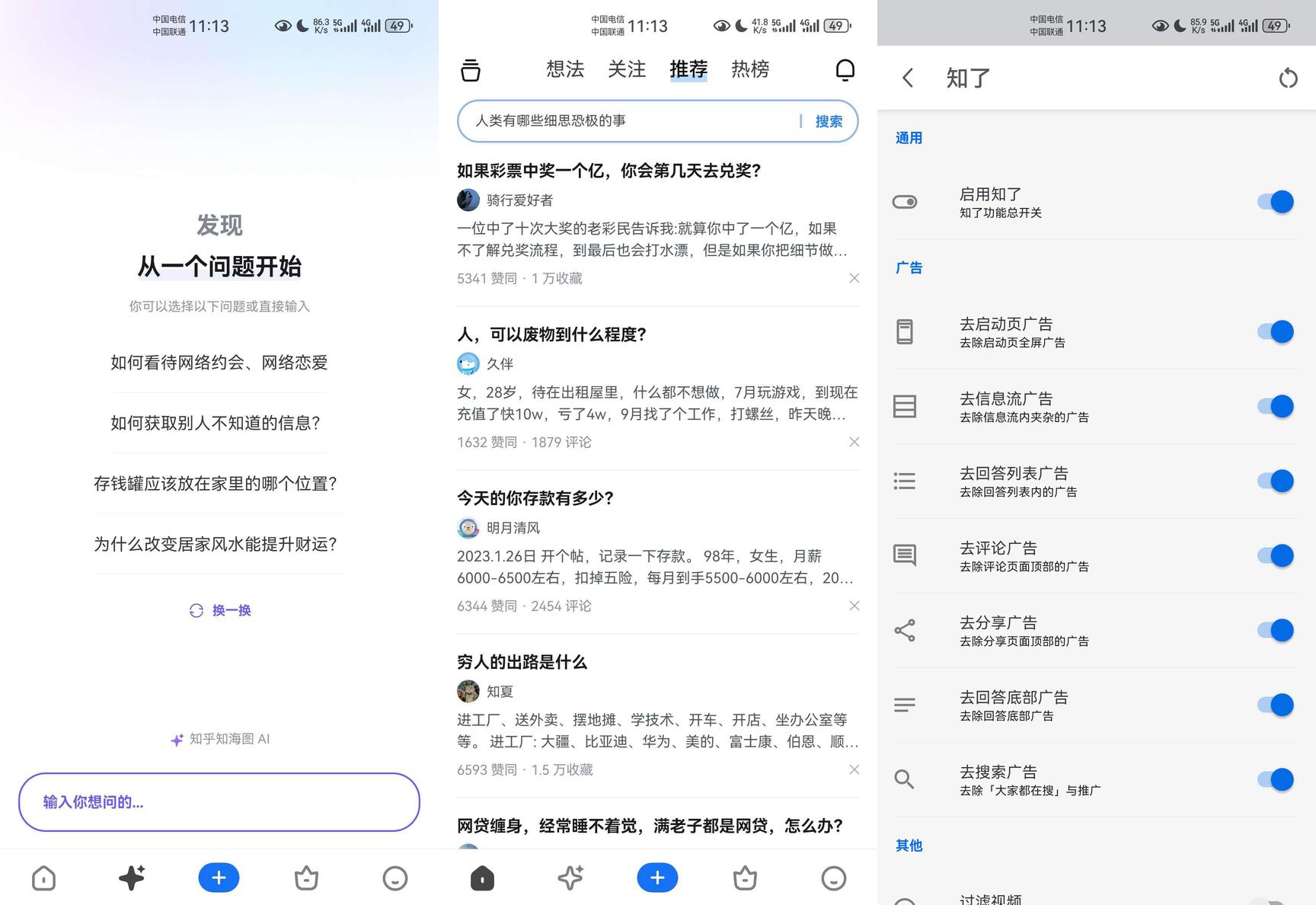Screen dimensions: 1316x905
Task: Open the profile smiley icon on the left screen
Action: pyautogui.click(x=394, y=878)
